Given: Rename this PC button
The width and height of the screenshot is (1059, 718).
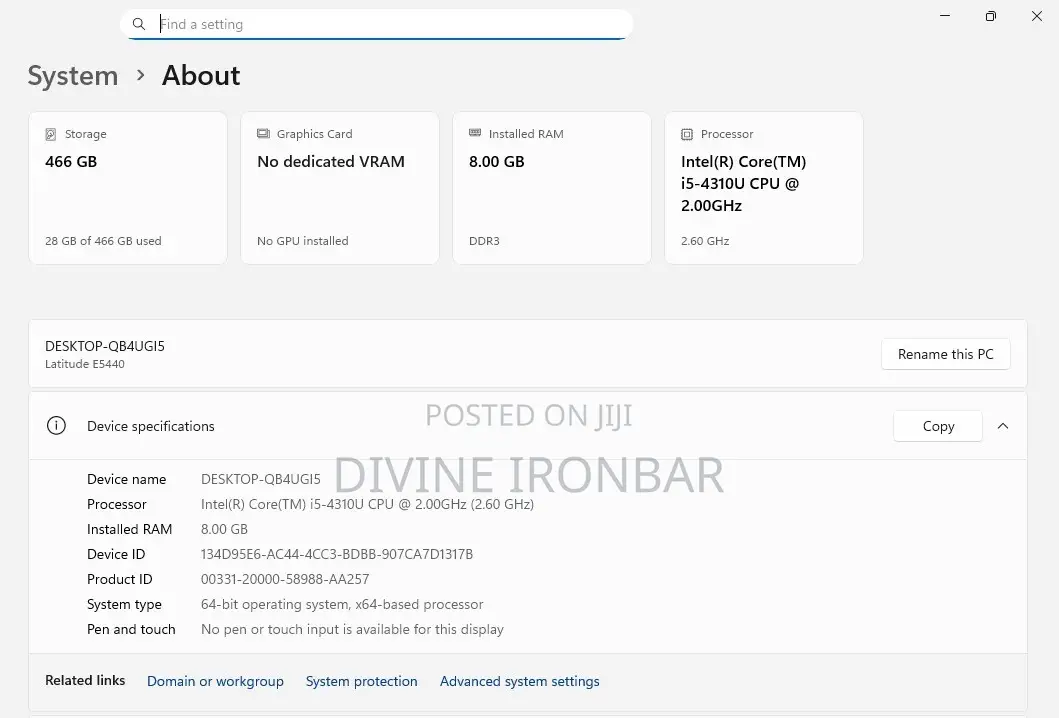Looking at the screenshot, I should click(946, 354).
